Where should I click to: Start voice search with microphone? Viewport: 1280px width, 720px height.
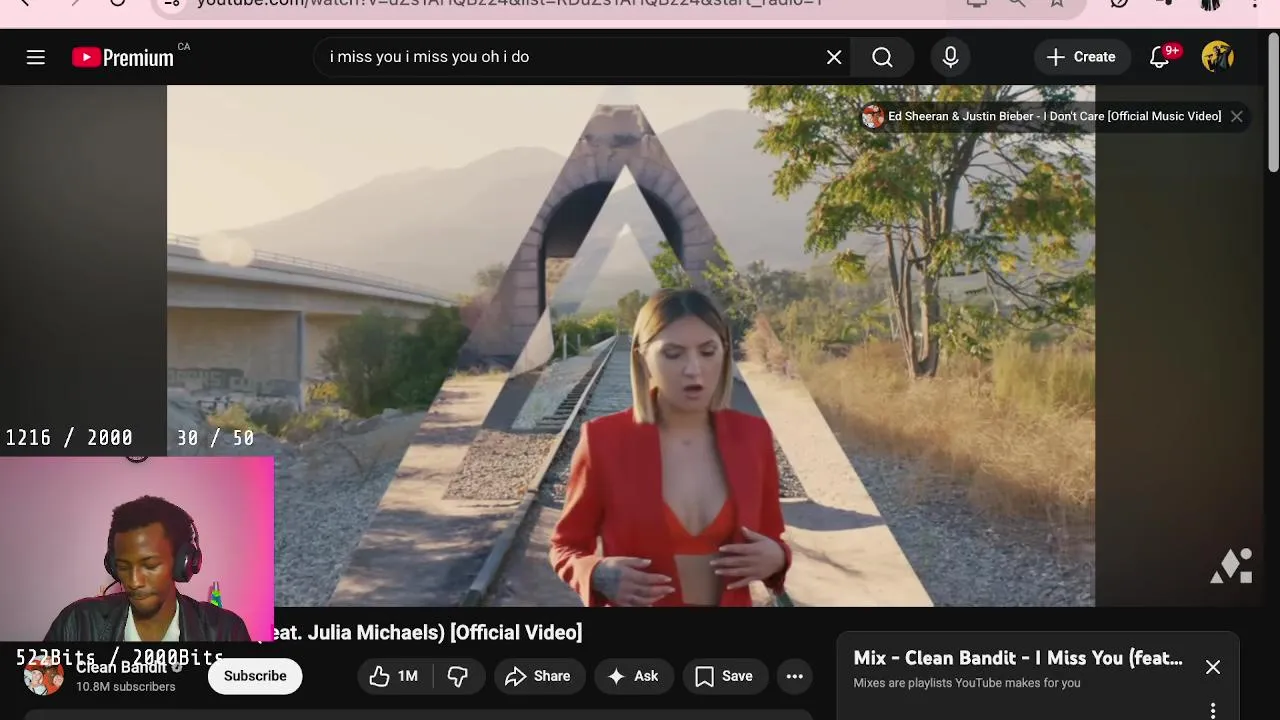pos(951,57)
